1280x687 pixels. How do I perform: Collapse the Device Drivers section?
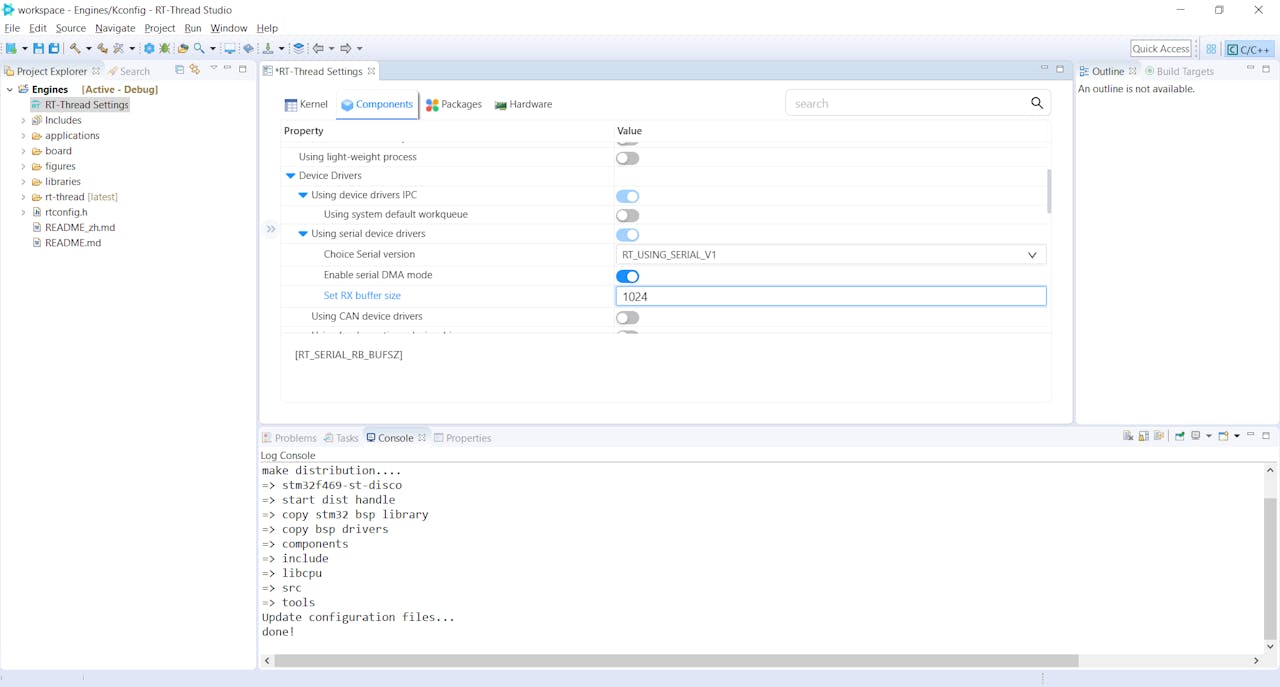tap(291, 176)
